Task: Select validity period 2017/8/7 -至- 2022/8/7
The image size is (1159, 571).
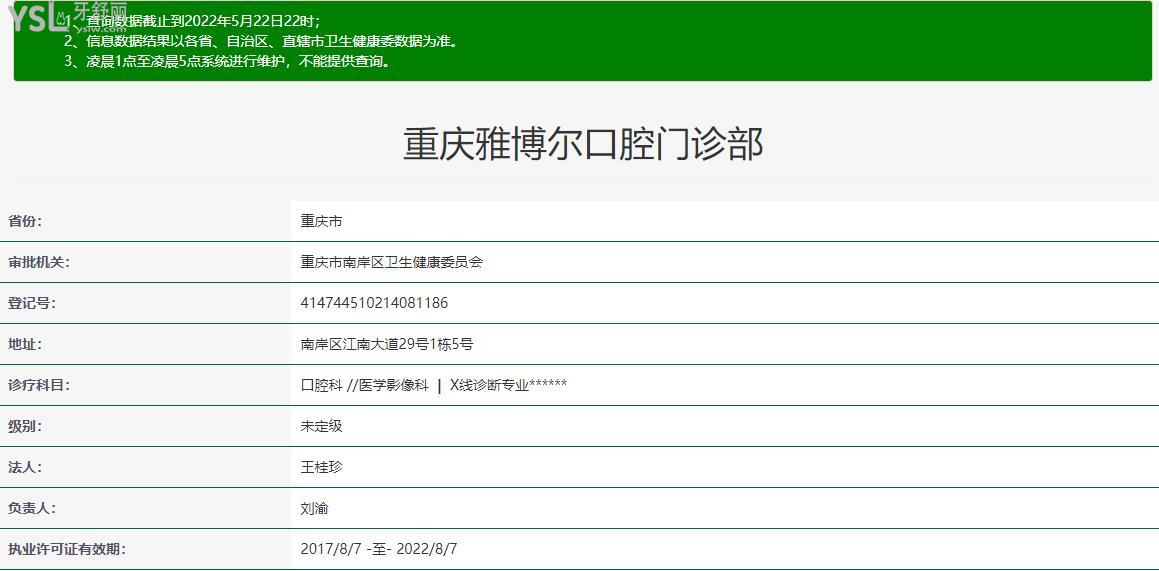Action: click(x=379, y=549)
